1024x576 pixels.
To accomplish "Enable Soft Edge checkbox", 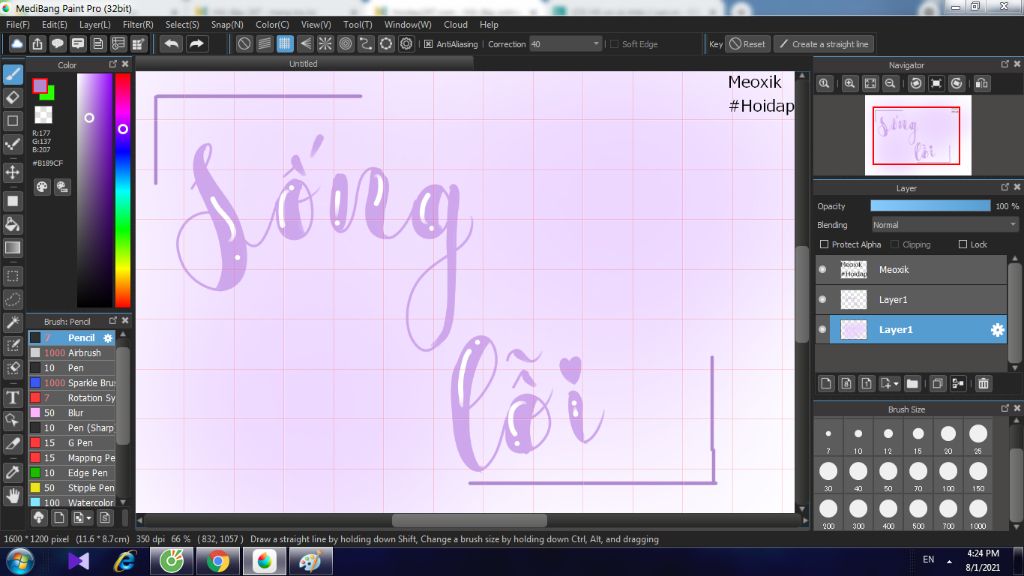I will [x=614, y=44].
